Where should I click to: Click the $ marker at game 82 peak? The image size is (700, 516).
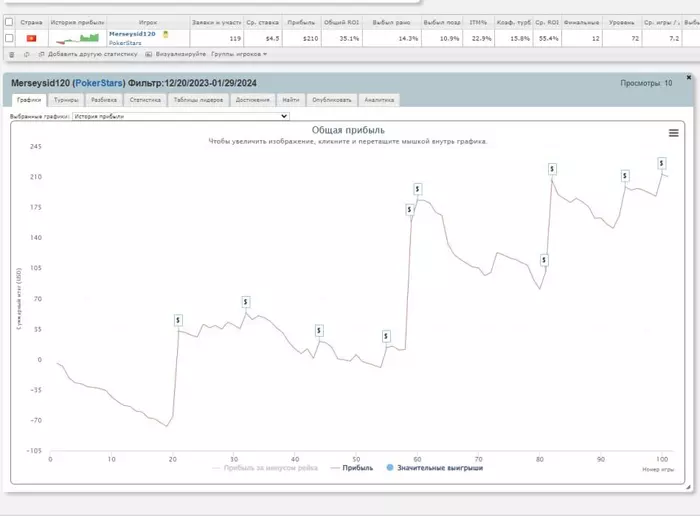552,169
